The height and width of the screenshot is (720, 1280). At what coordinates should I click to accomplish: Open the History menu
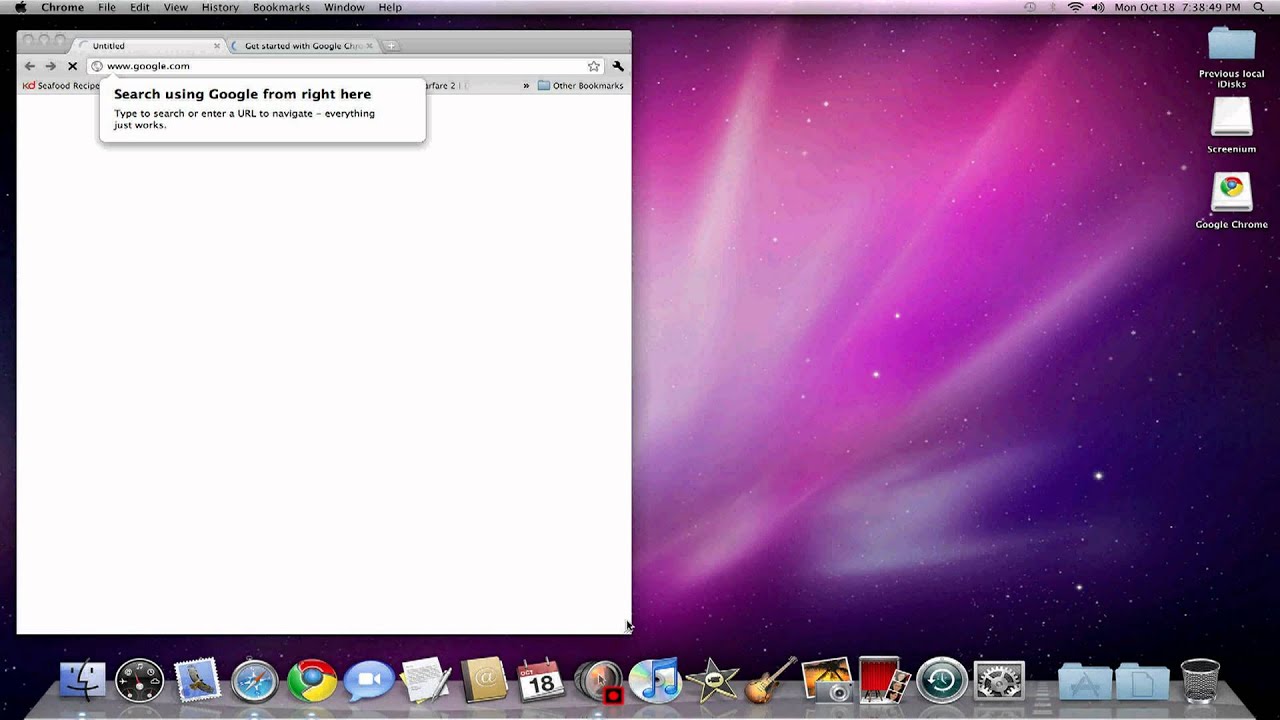pyautogui.click(x=220, y=7)
